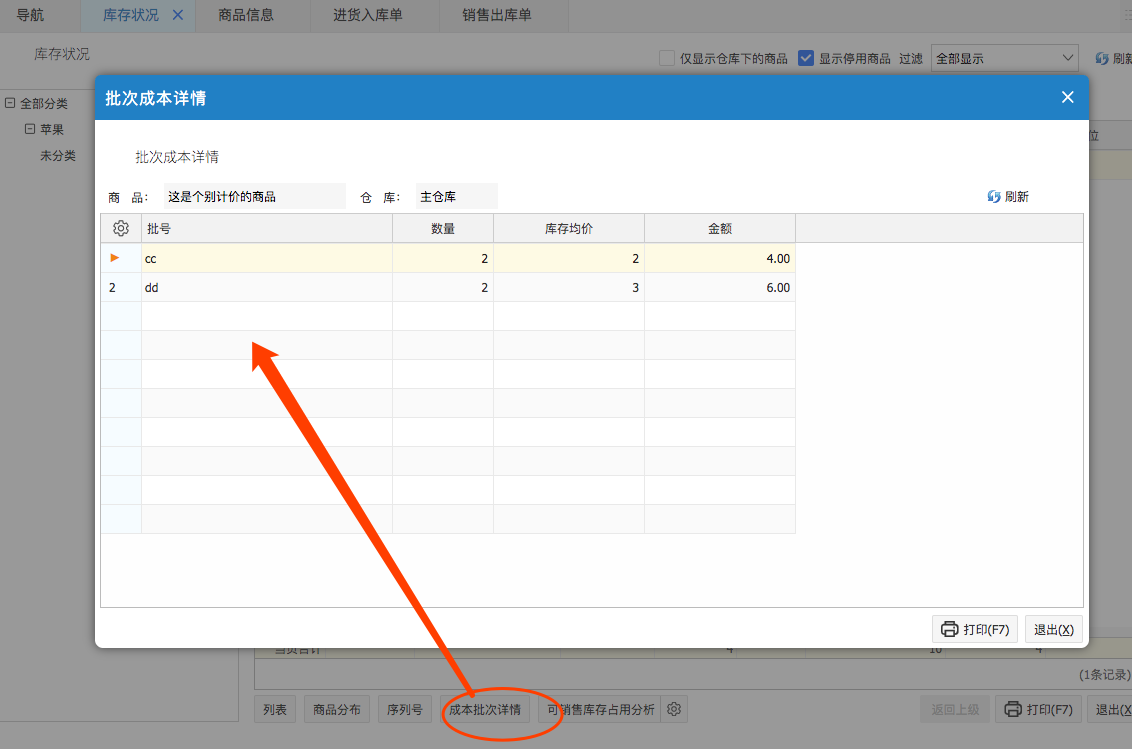1132x749 pixels.
Task: Click the bottom toolbar 打印(F7) printer icon
Action: click(1013, 709)
